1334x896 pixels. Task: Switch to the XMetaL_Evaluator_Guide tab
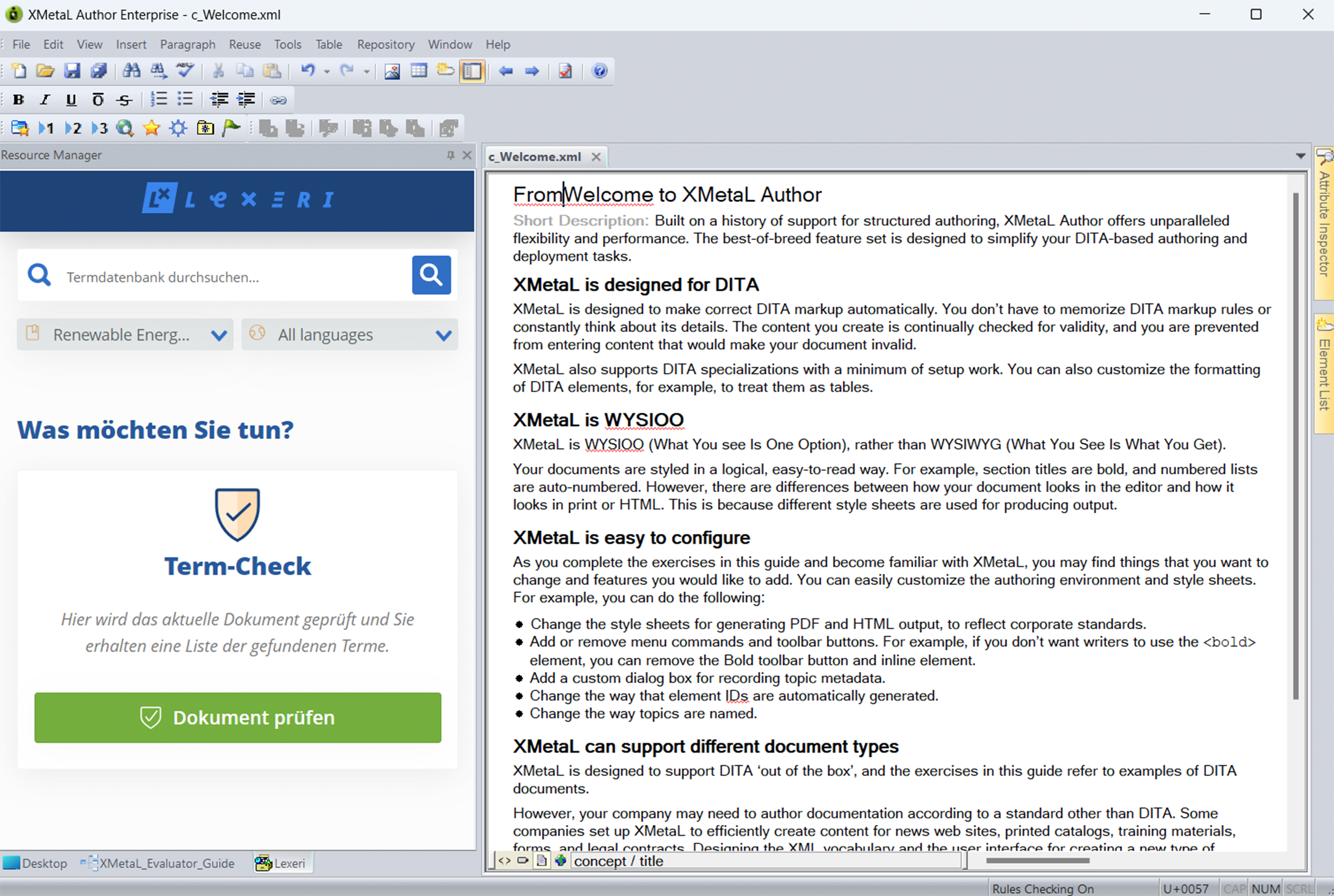[x=159, y=863]
